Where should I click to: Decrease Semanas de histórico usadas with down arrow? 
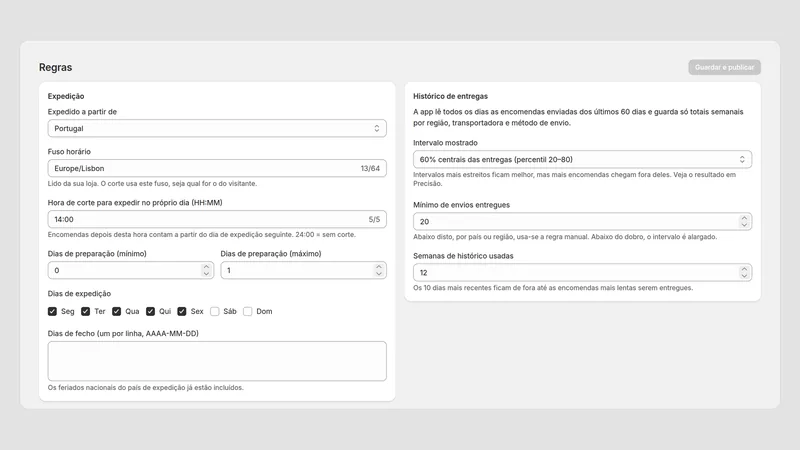click(x=744, y=276)
